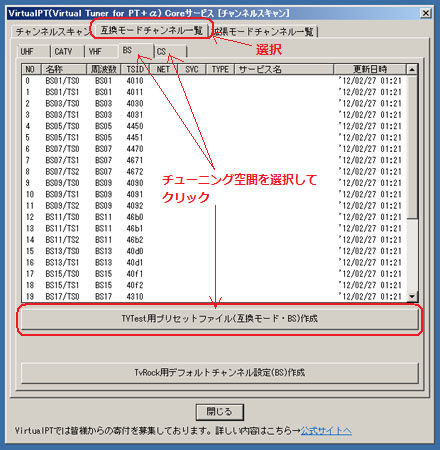Image resolution: width=440 pixels, height=450 pixels.
Task: Open the 互換モードチャンネル一覧 tab
Action: pyautogui.click(x=152, y=30)
